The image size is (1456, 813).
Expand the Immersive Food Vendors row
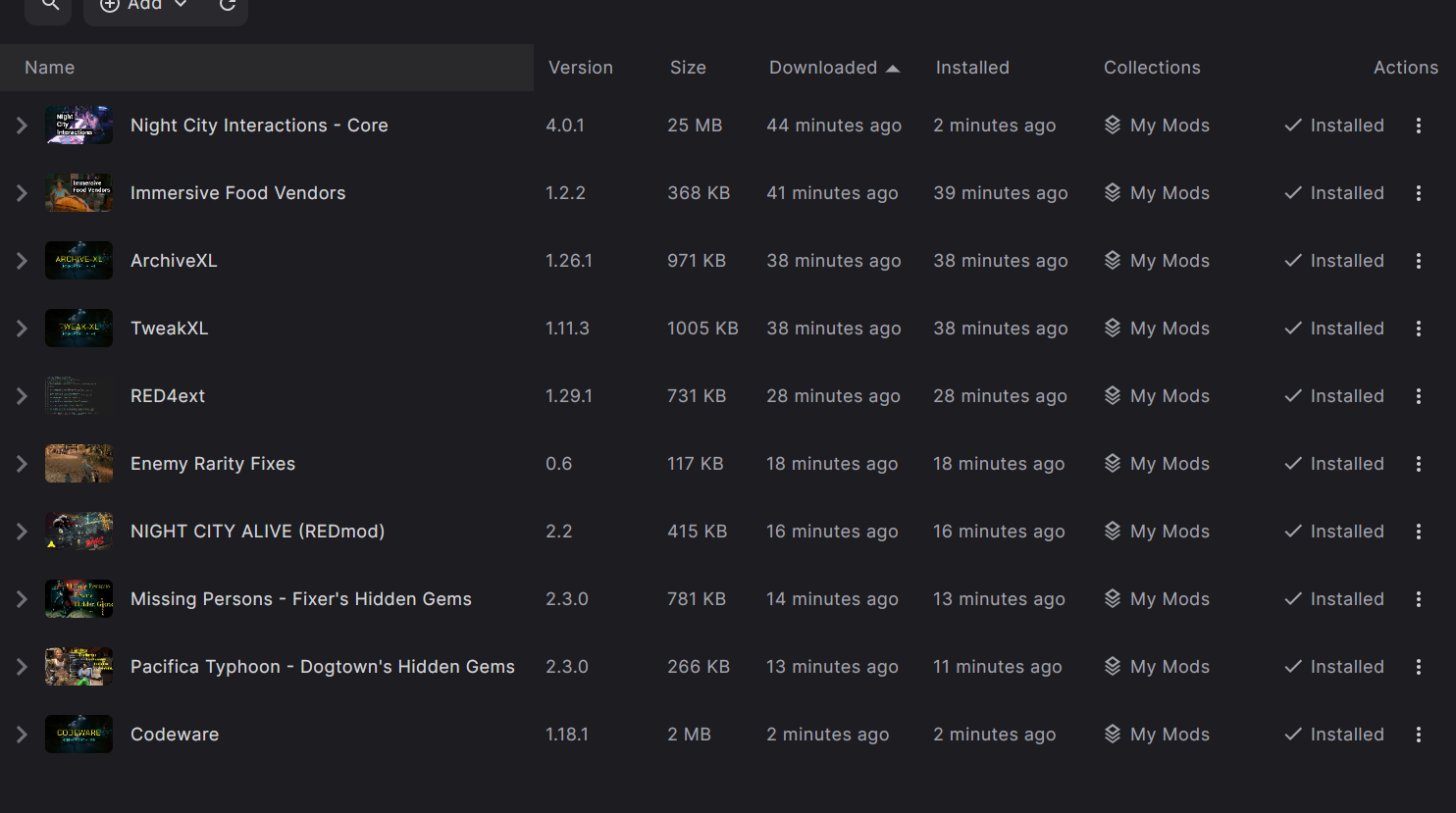click(x=22, y=193)
